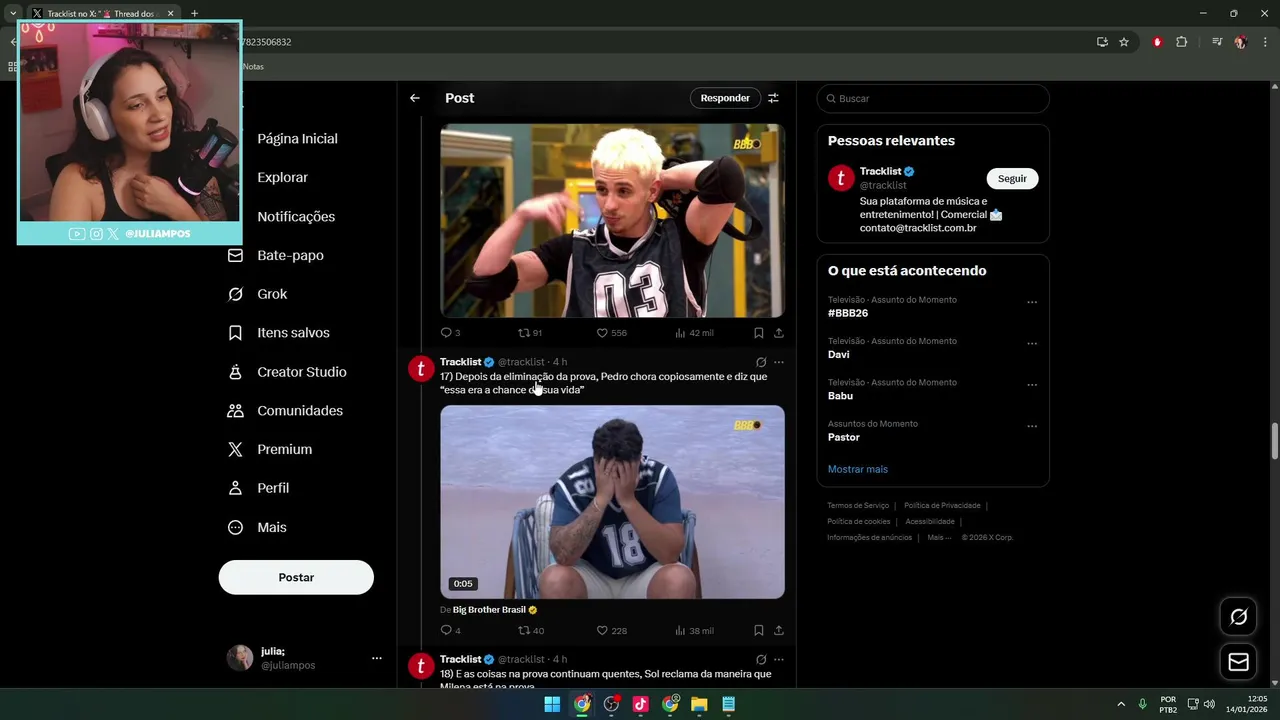Click page scrollbar thumb
Screen dimensions: 1280x720
pyautogui.click(x=1274, y=439)
